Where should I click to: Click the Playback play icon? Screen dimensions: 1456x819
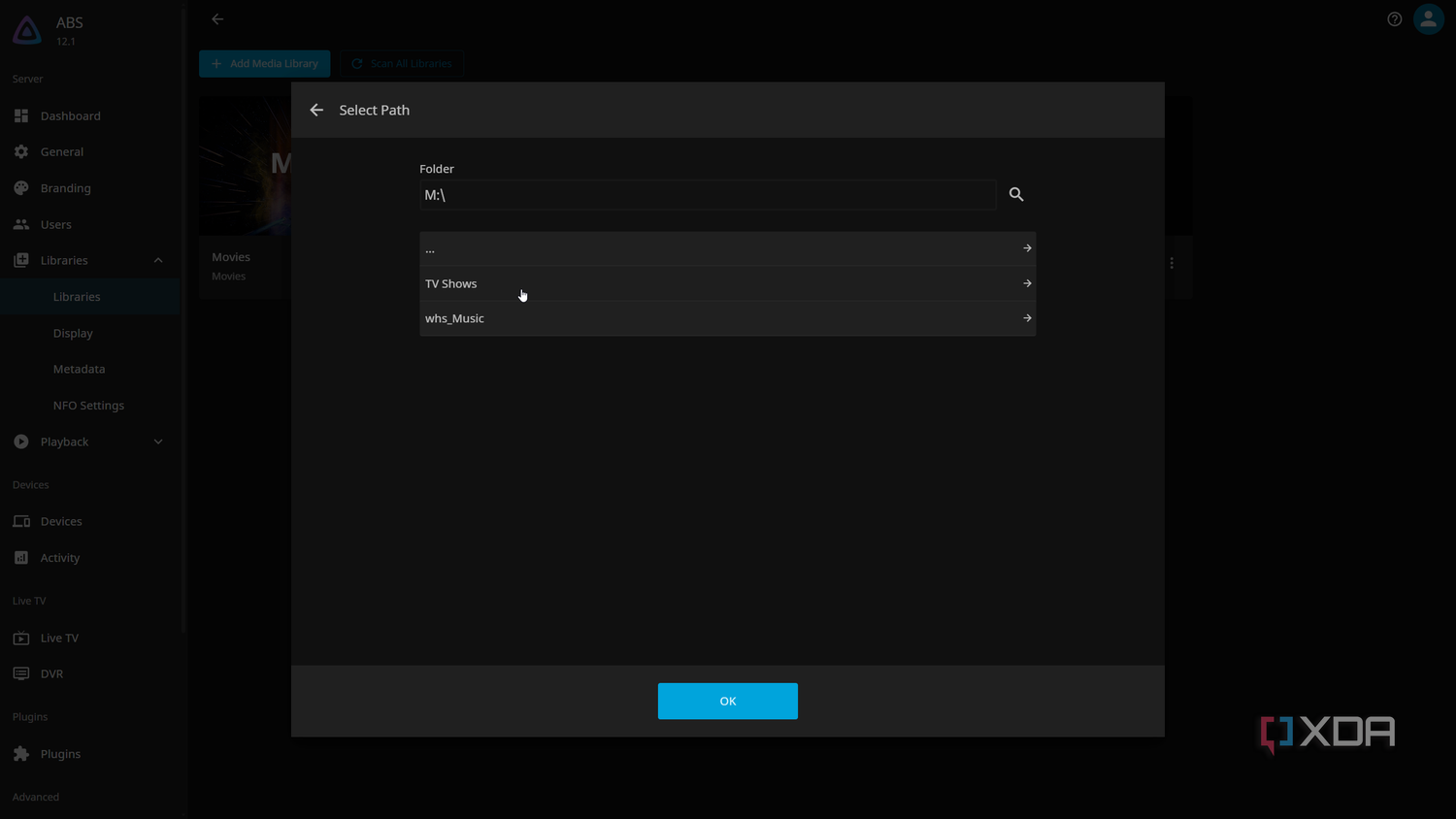click(21, 442)
